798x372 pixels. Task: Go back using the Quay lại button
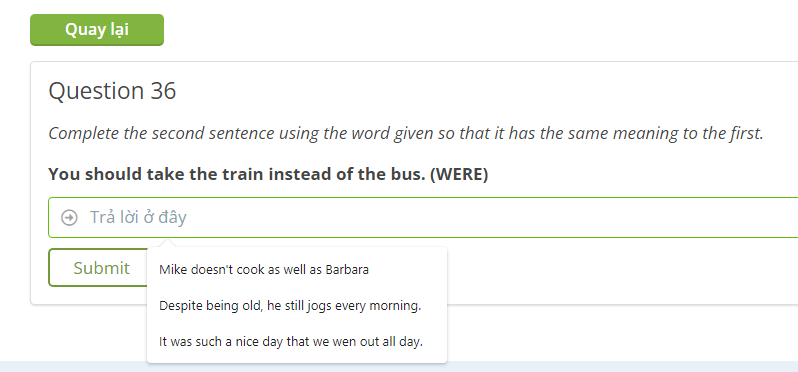(97, 30)
